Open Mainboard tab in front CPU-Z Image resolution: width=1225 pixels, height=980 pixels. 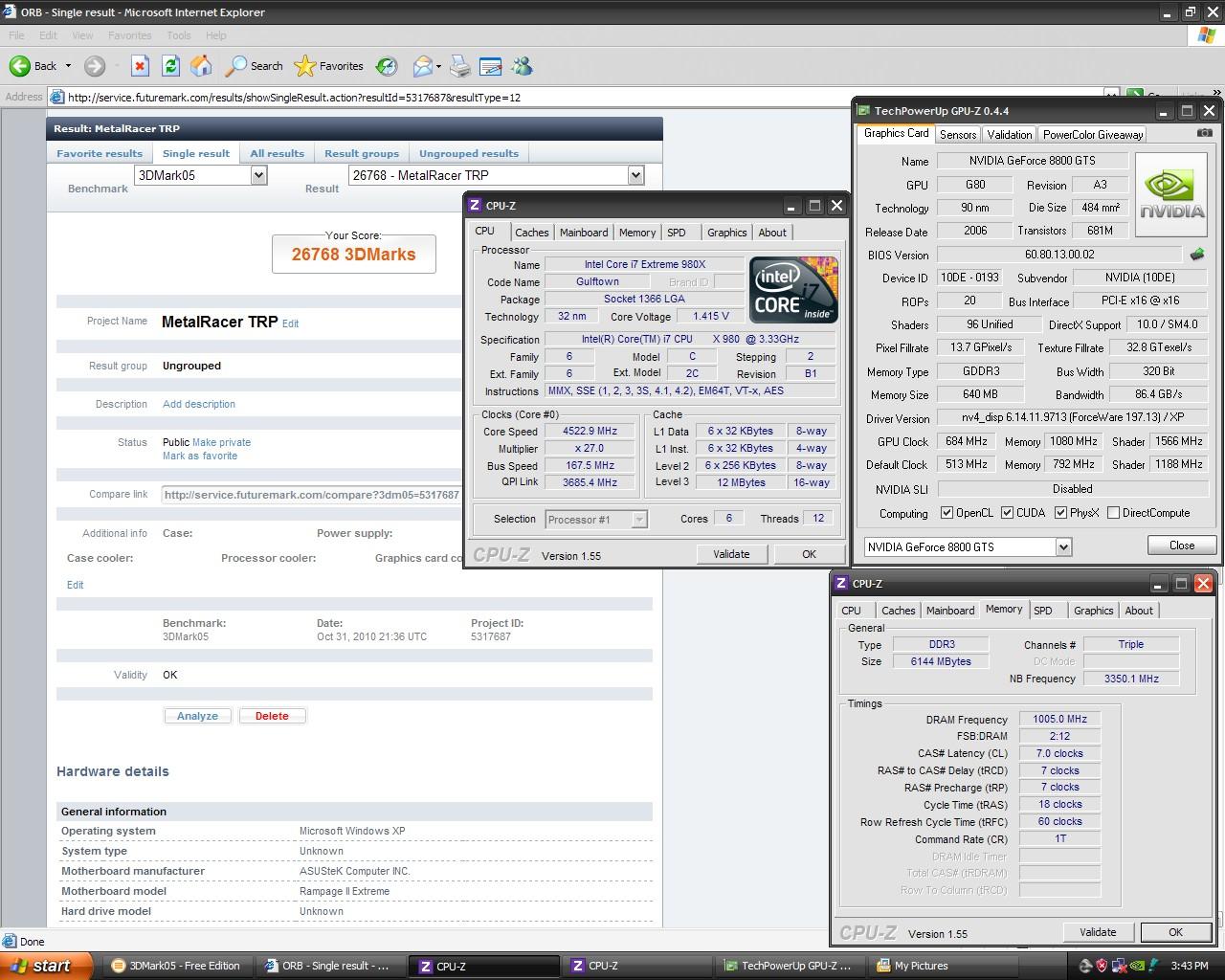(584, 233)
